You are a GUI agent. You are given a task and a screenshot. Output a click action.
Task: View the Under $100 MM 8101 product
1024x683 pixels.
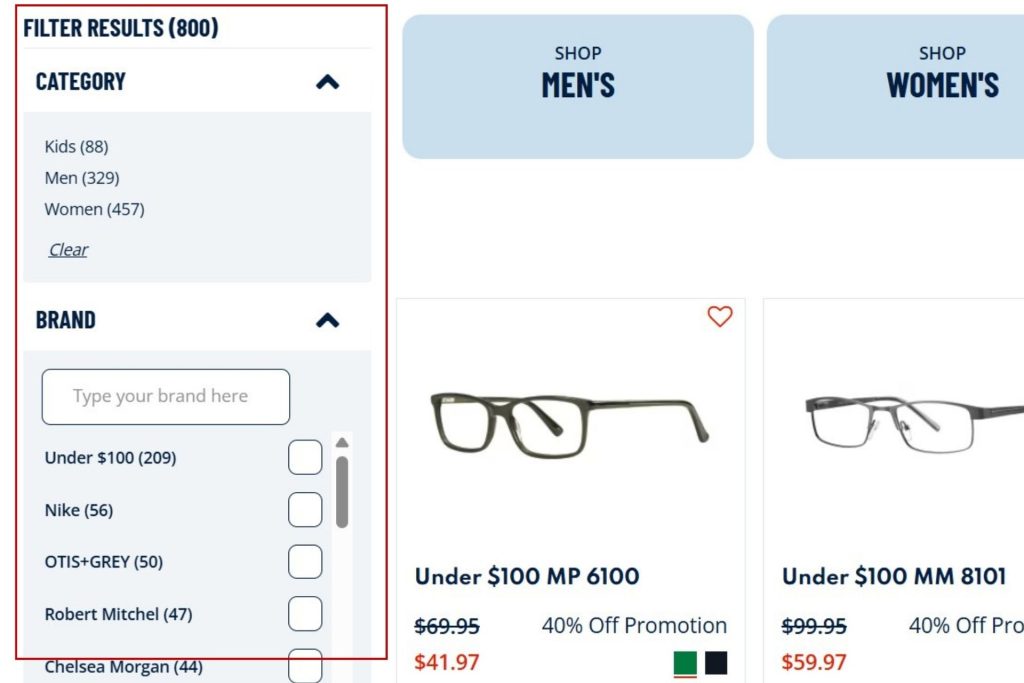(895, 576)
